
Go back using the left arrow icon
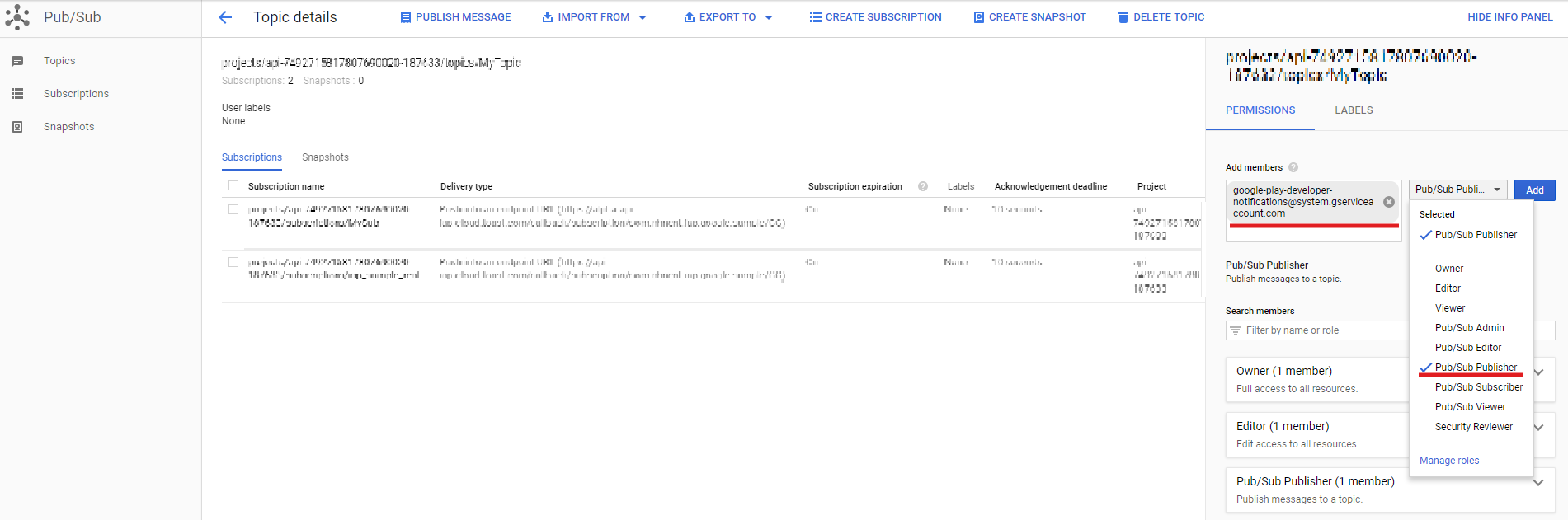pos(225,17)
